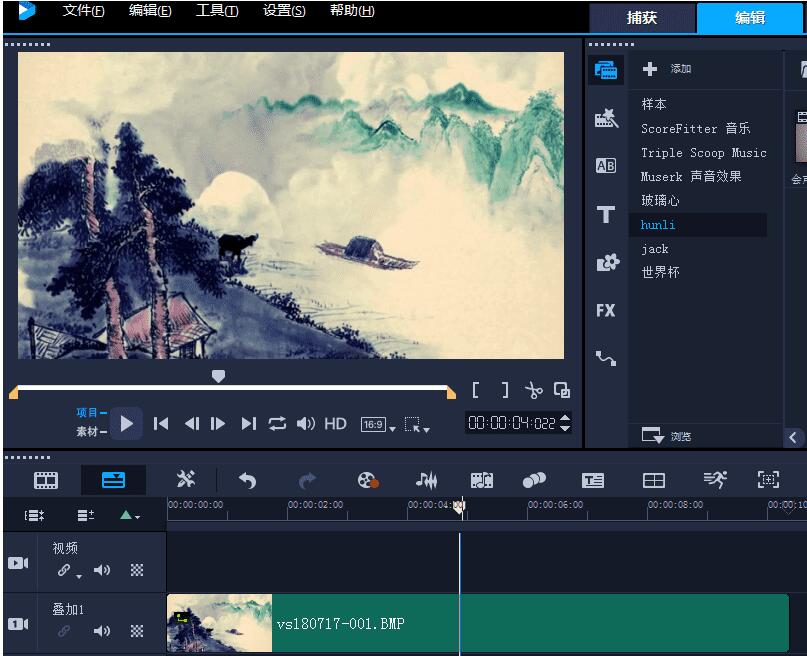
Task: Click the preview scrubber slider handle
Action: (x=220, y=376)
